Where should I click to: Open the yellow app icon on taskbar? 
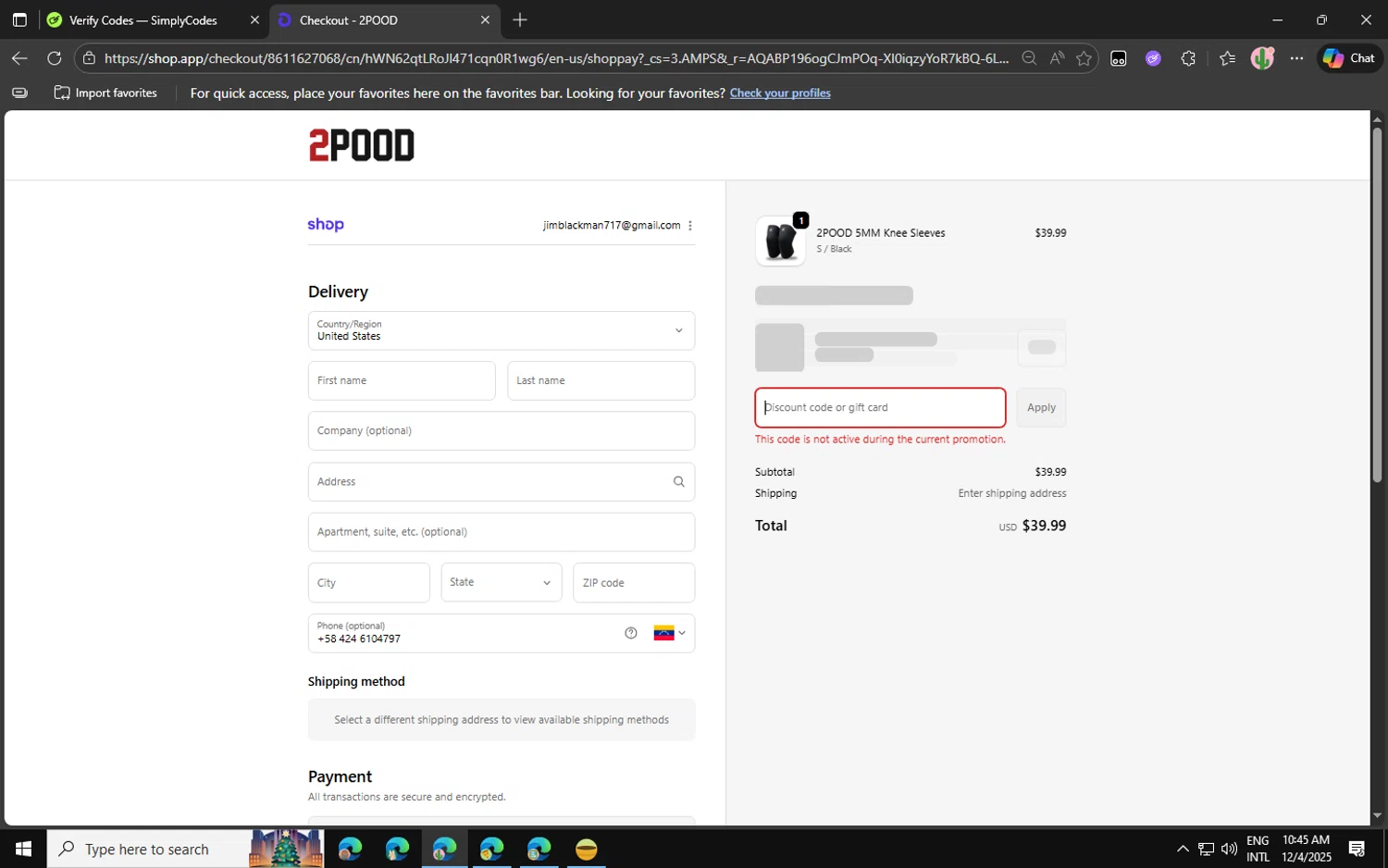(x=586, y=849)
